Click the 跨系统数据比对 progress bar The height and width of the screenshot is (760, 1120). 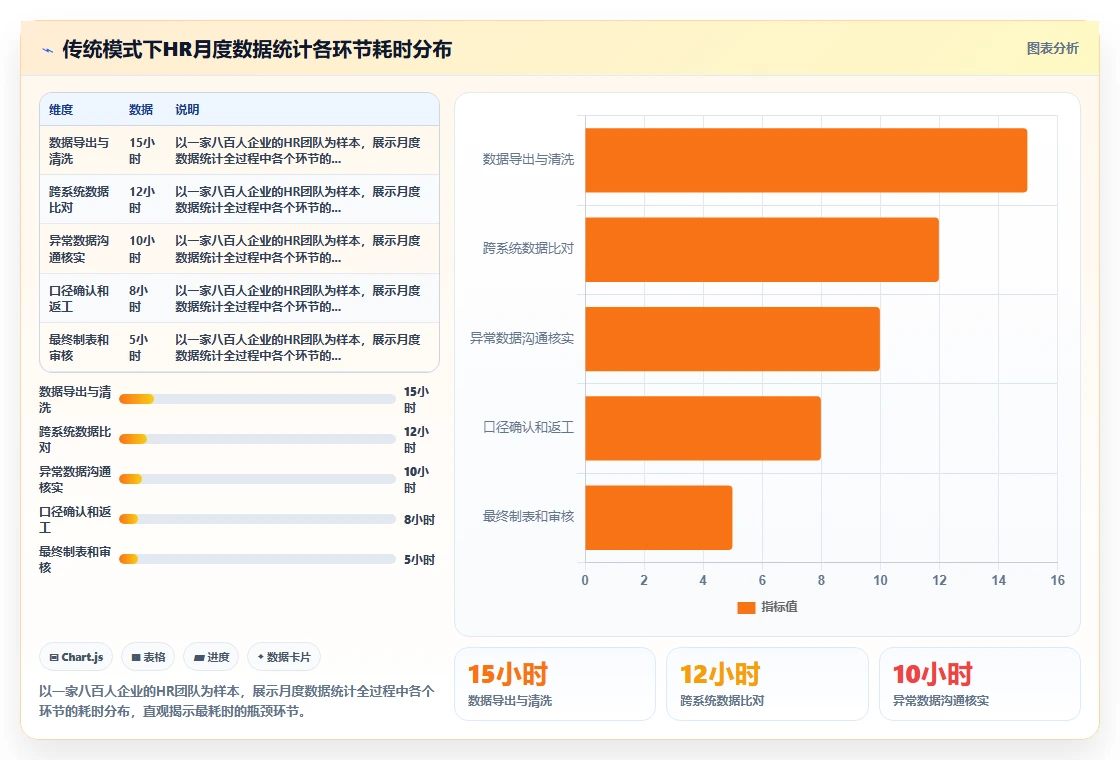257,439
